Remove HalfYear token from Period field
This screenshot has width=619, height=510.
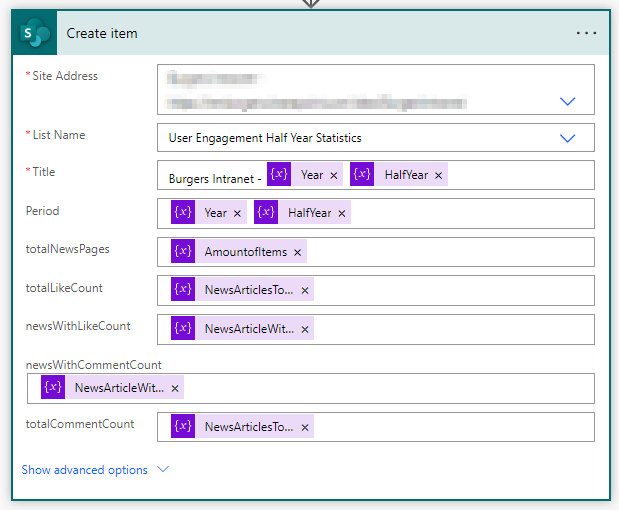point(342,214)
